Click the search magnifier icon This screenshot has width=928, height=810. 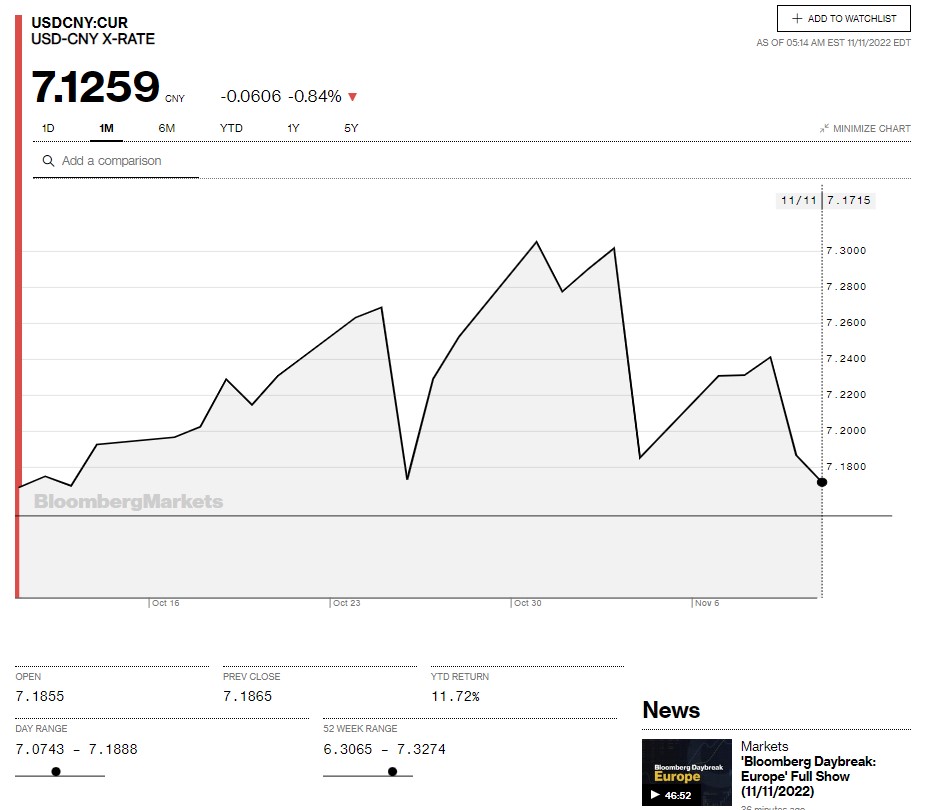point(47,161)
